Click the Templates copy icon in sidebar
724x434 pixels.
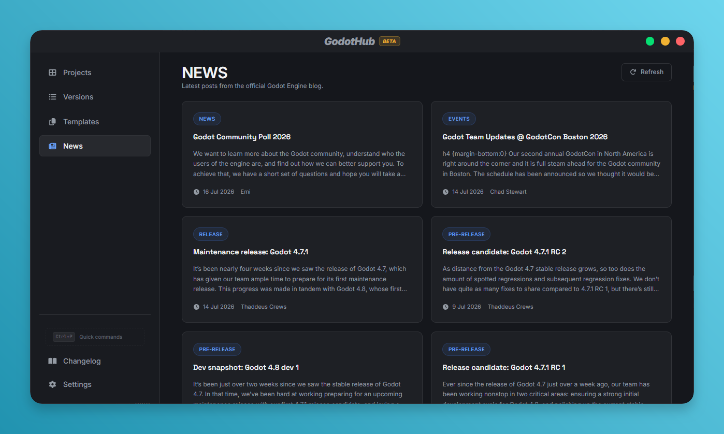pos(53,122)
